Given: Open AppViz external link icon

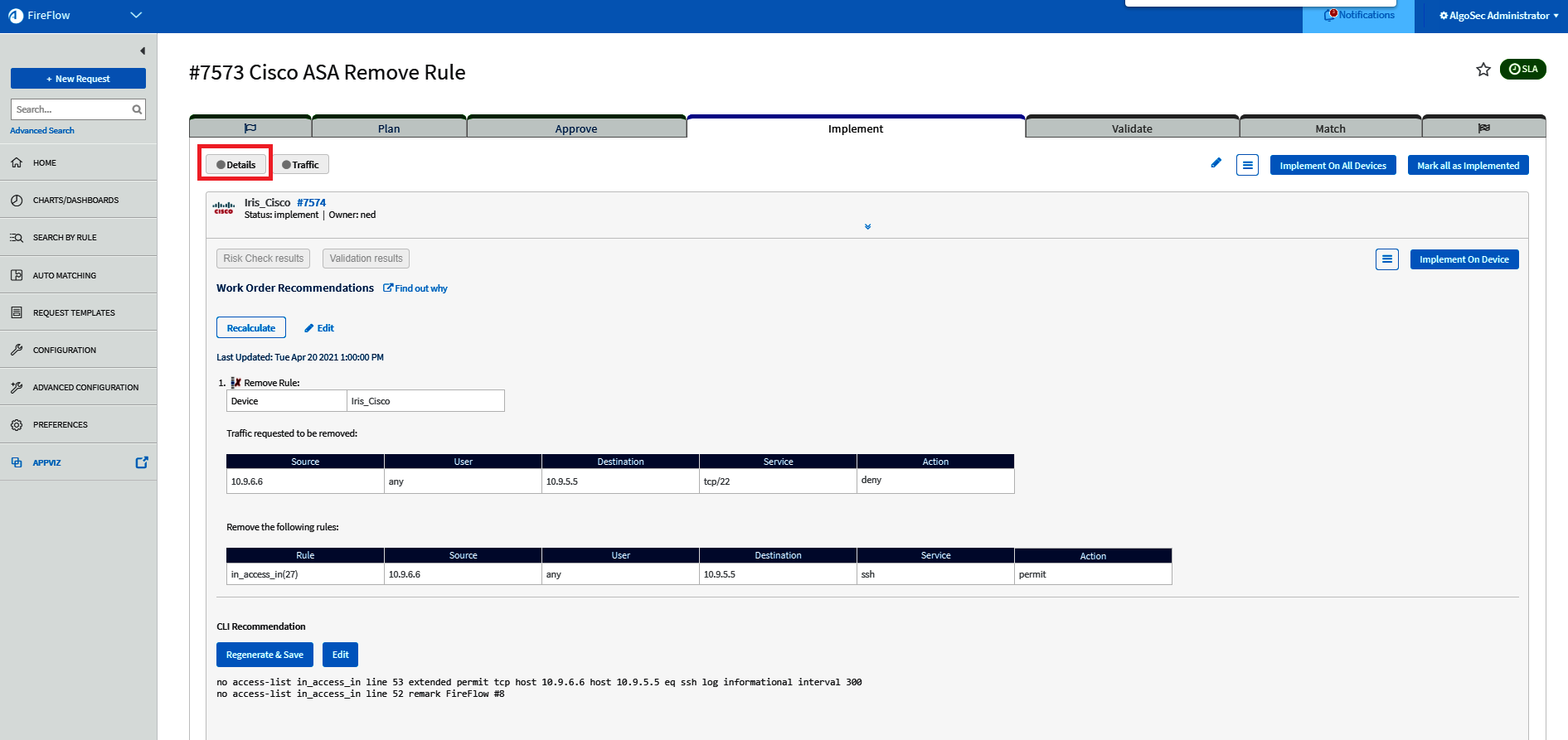Looking at the screenshot, I should pos(142,462).
